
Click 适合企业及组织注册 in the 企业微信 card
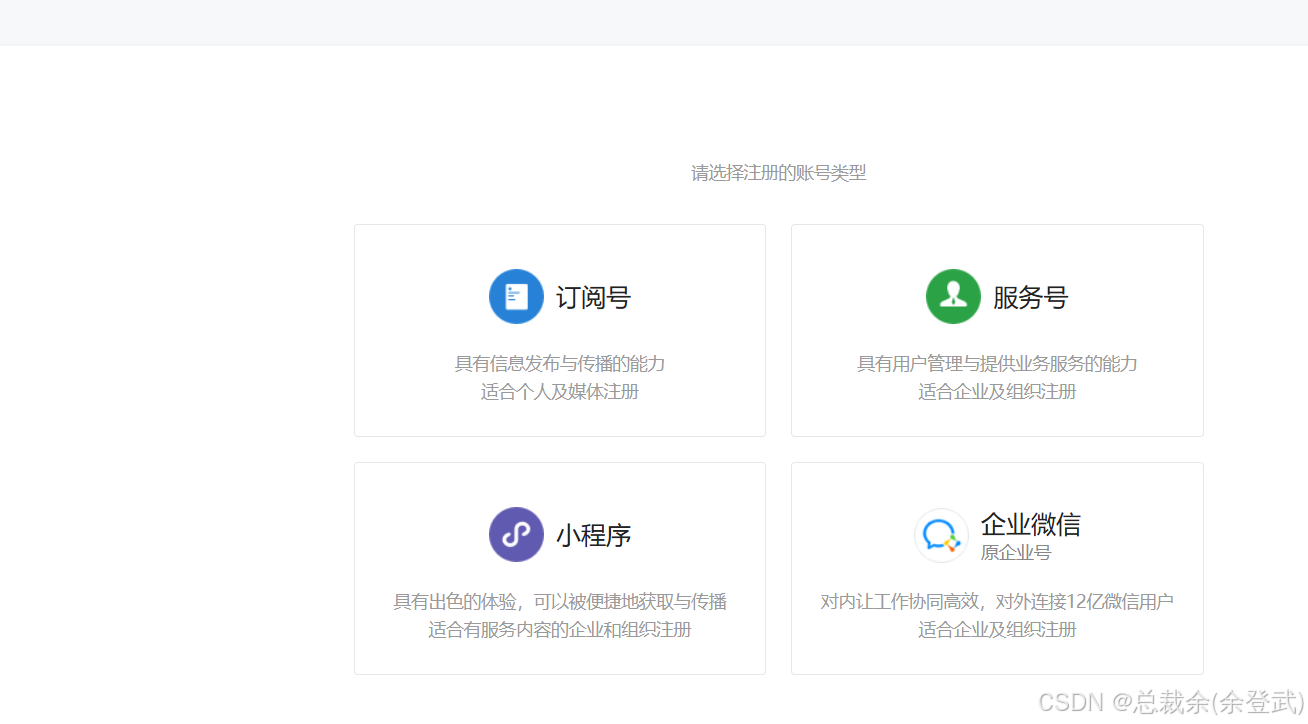(997, 630)
